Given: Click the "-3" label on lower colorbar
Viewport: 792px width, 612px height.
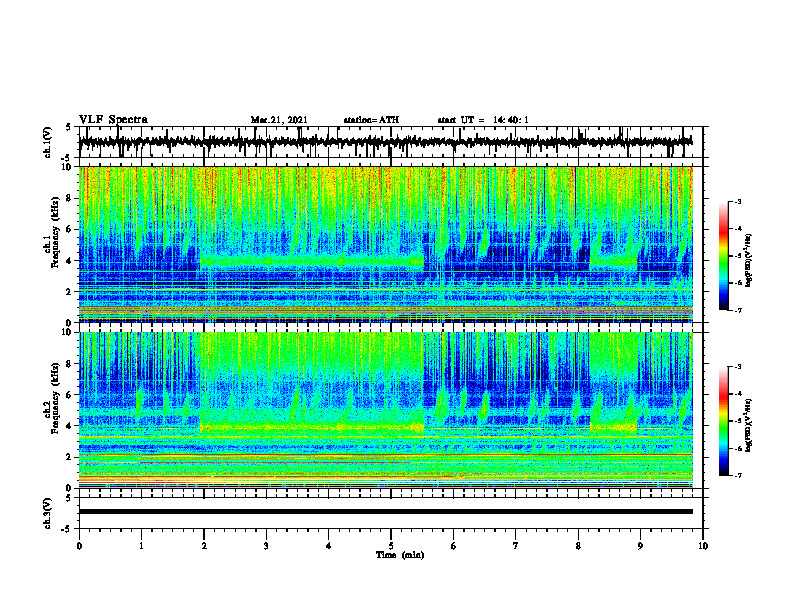Looking at the screenshot, I should coord(738,367).
